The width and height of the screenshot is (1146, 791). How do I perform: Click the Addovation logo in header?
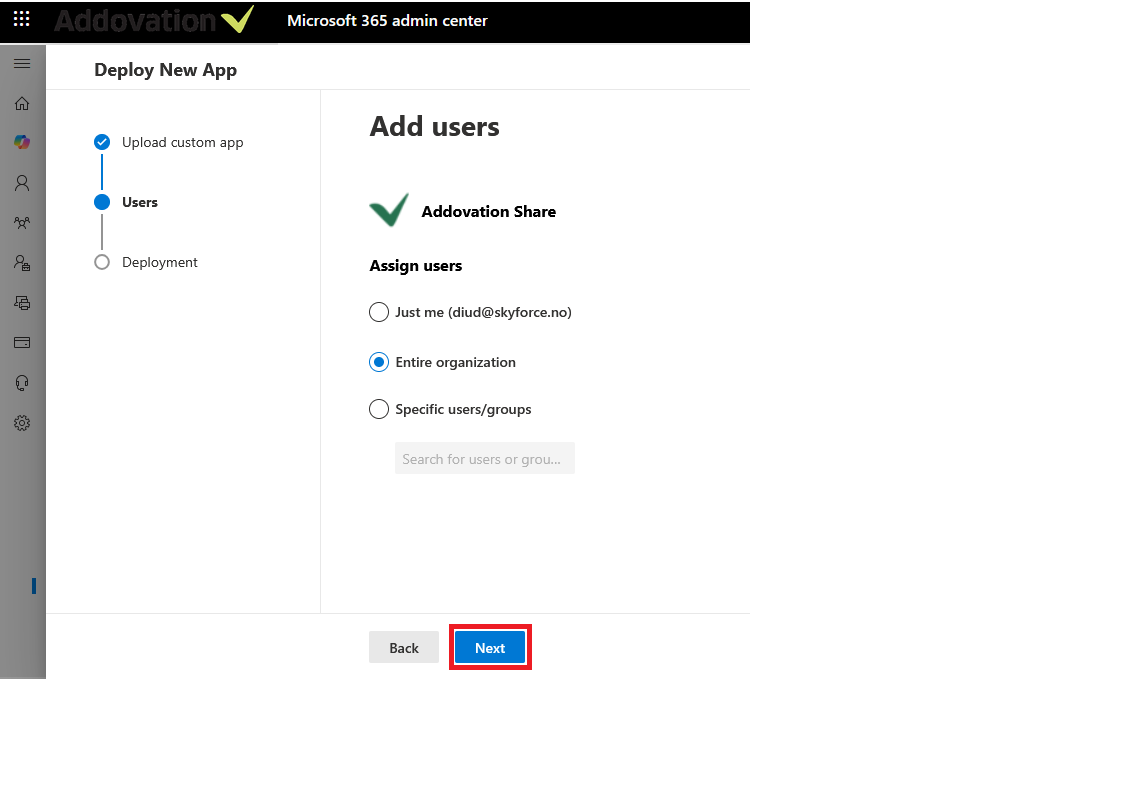click(x=154, y=20)
